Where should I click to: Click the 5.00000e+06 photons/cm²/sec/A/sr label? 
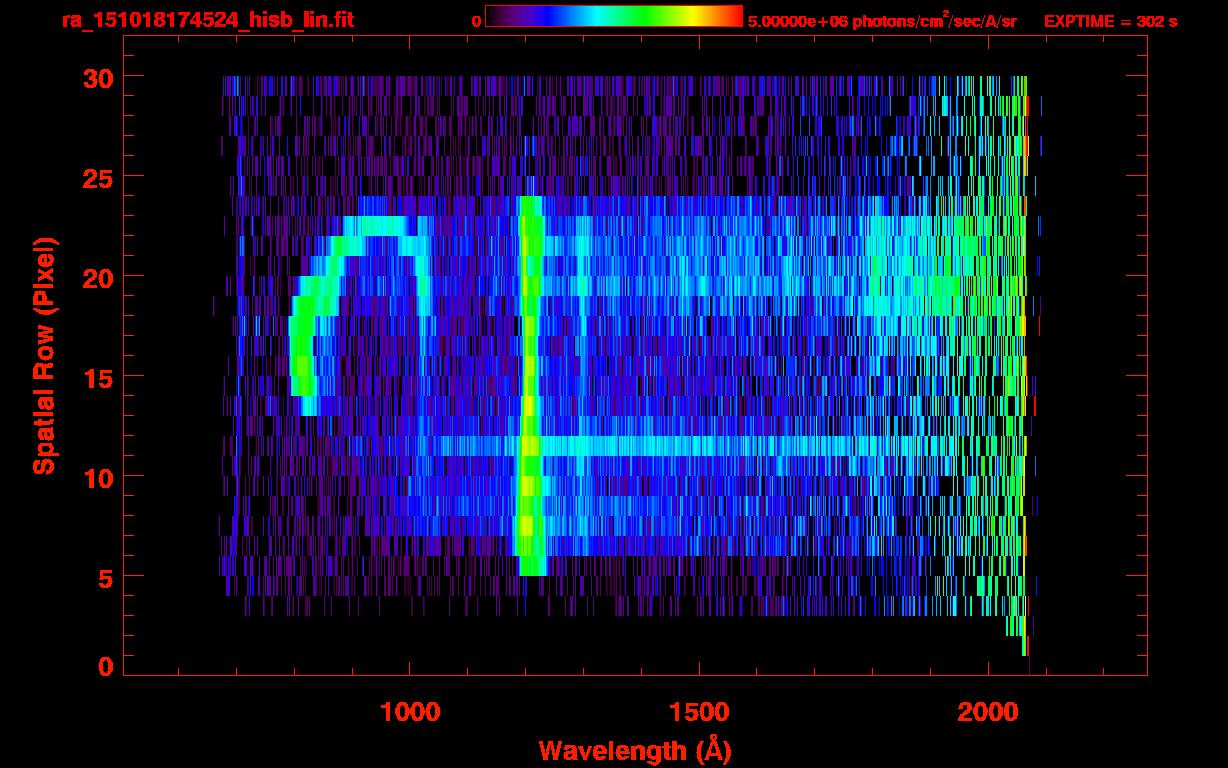pyautogui.click(x=882, y=20)
